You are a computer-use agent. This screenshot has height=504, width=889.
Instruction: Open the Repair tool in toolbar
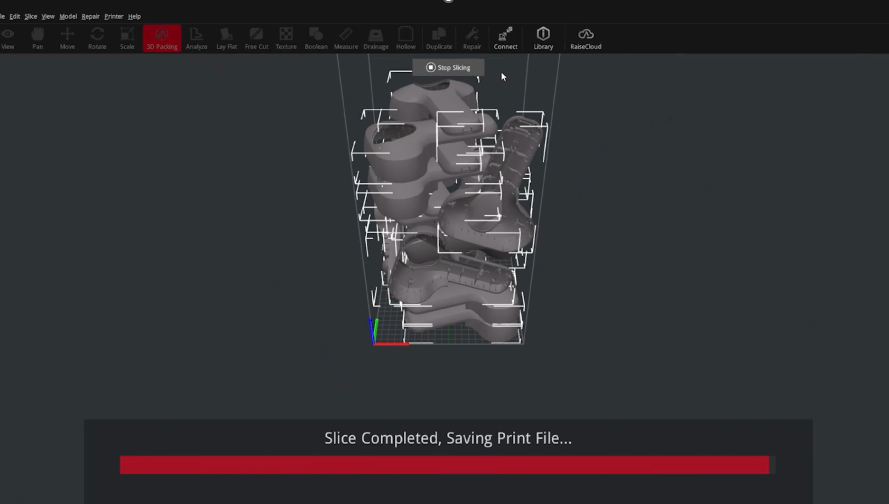[x=472, y=39]
